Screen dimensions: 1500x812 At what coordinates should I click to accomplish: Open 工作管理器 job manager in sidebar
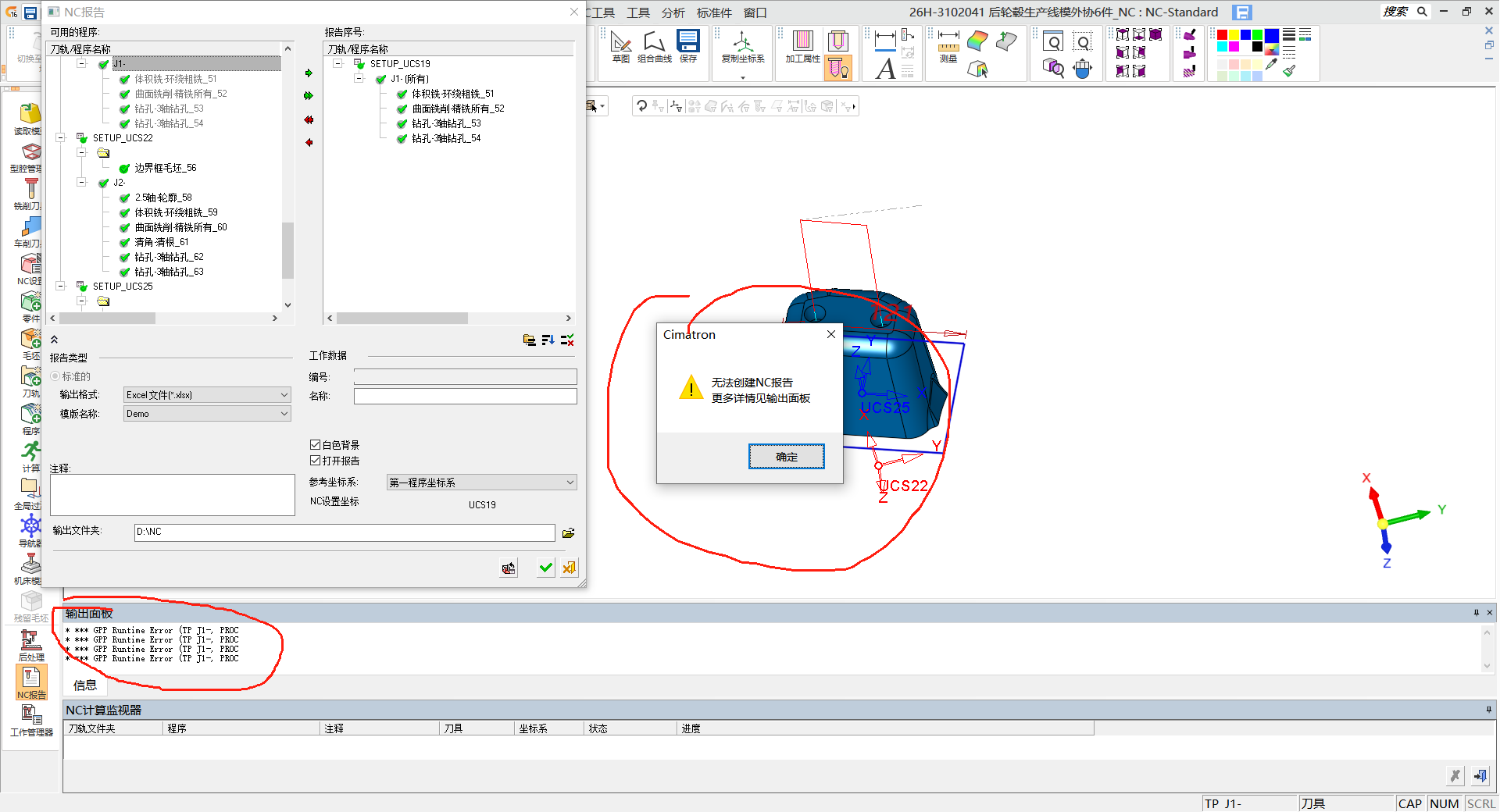[31, 721]
